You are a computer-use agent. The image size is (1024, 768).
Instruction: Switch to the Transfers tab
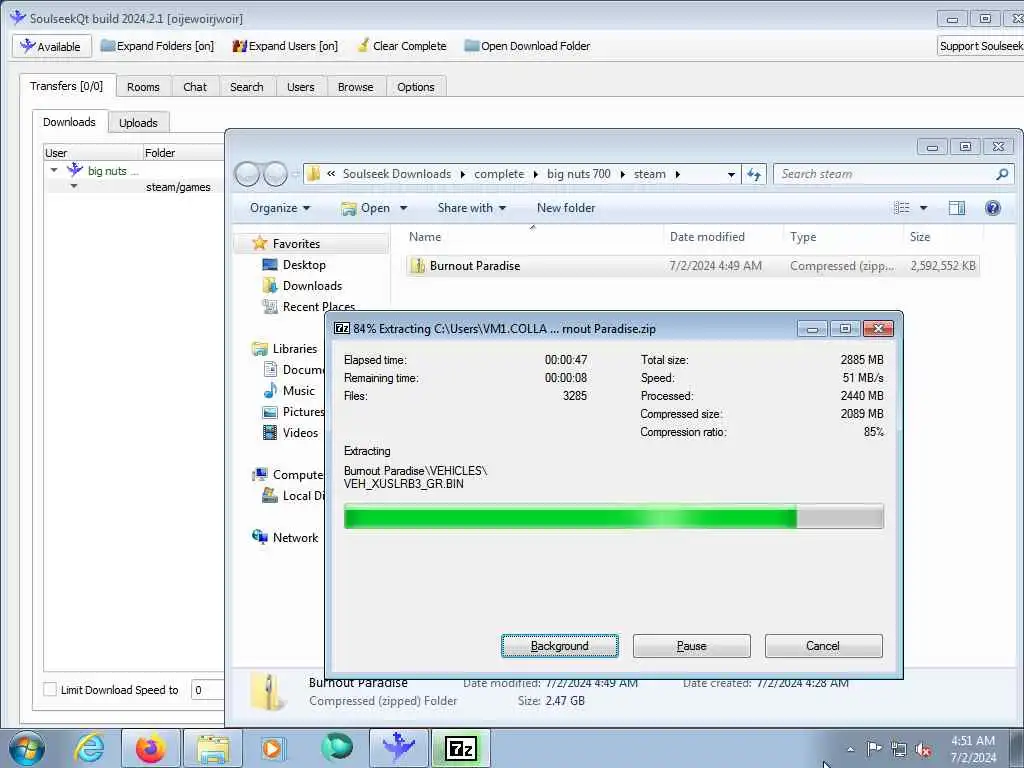tap(67, 86)
